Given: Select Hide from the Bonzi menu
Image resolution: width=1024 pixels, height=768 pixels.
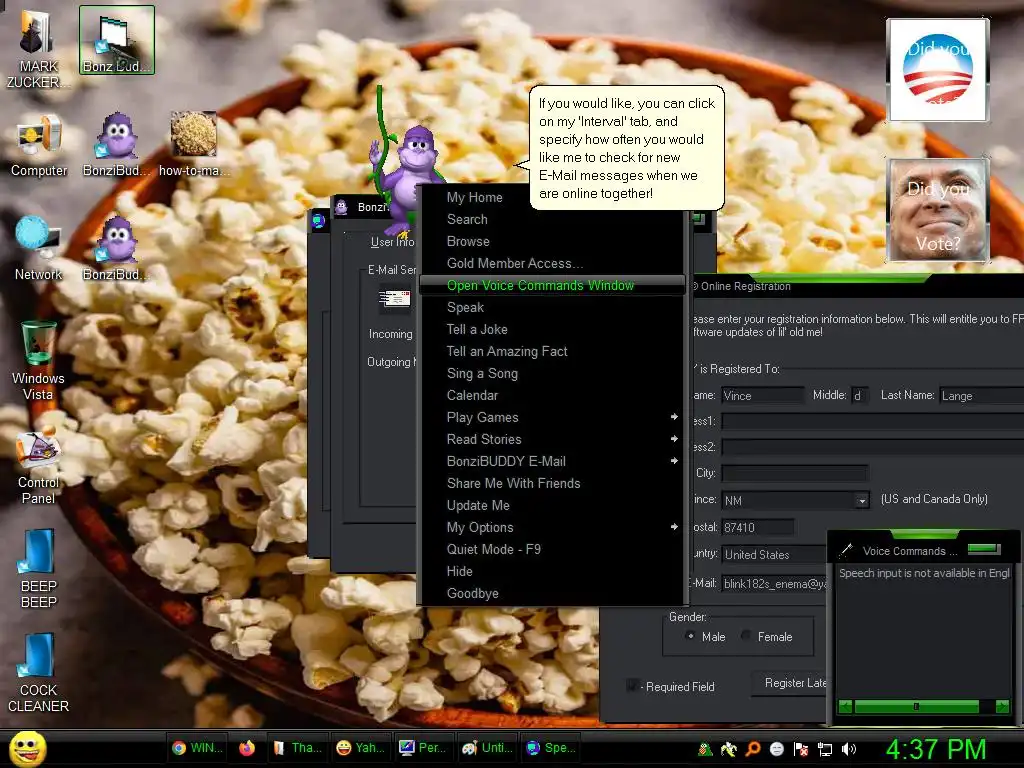Looking at the screenshot, I should (551, 571).
